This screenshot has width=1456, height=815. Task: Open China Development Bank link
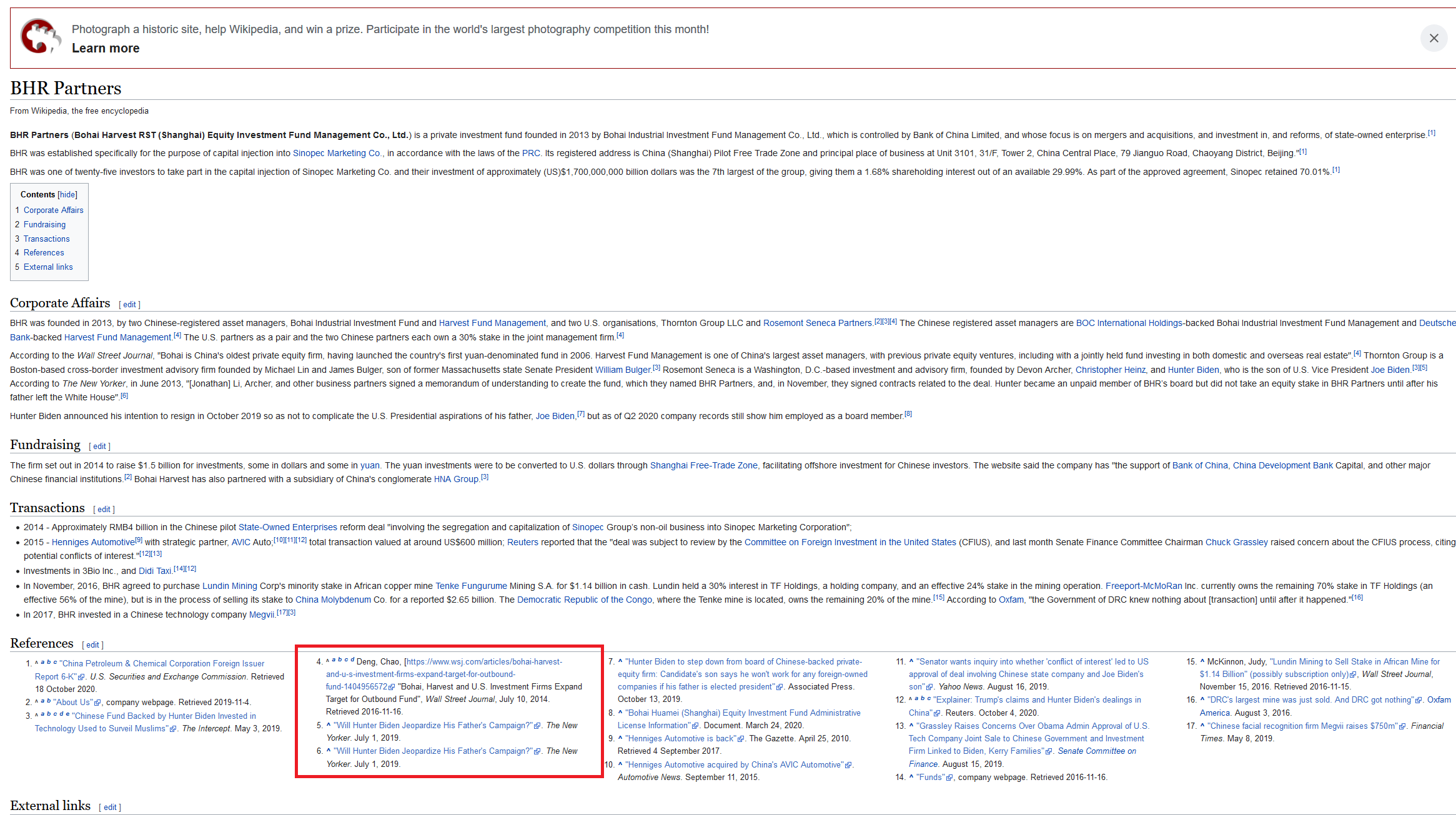point(1282,466)
